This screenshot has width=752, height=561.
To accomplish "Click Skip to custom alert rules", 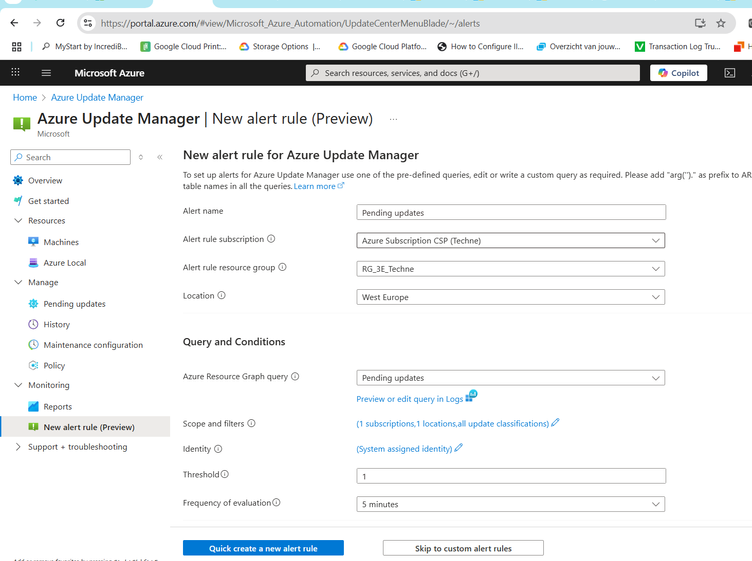I will [x=463, y=548].
